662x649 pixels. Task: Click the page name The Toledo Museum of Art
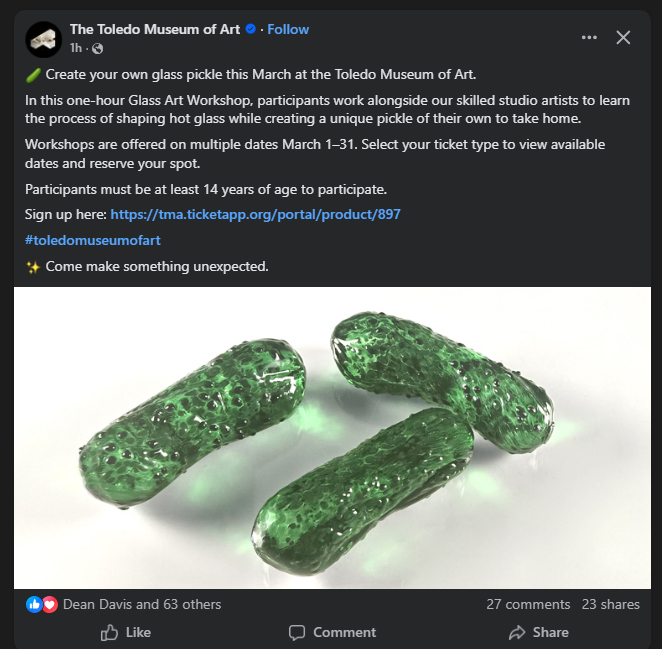[155, 29]
